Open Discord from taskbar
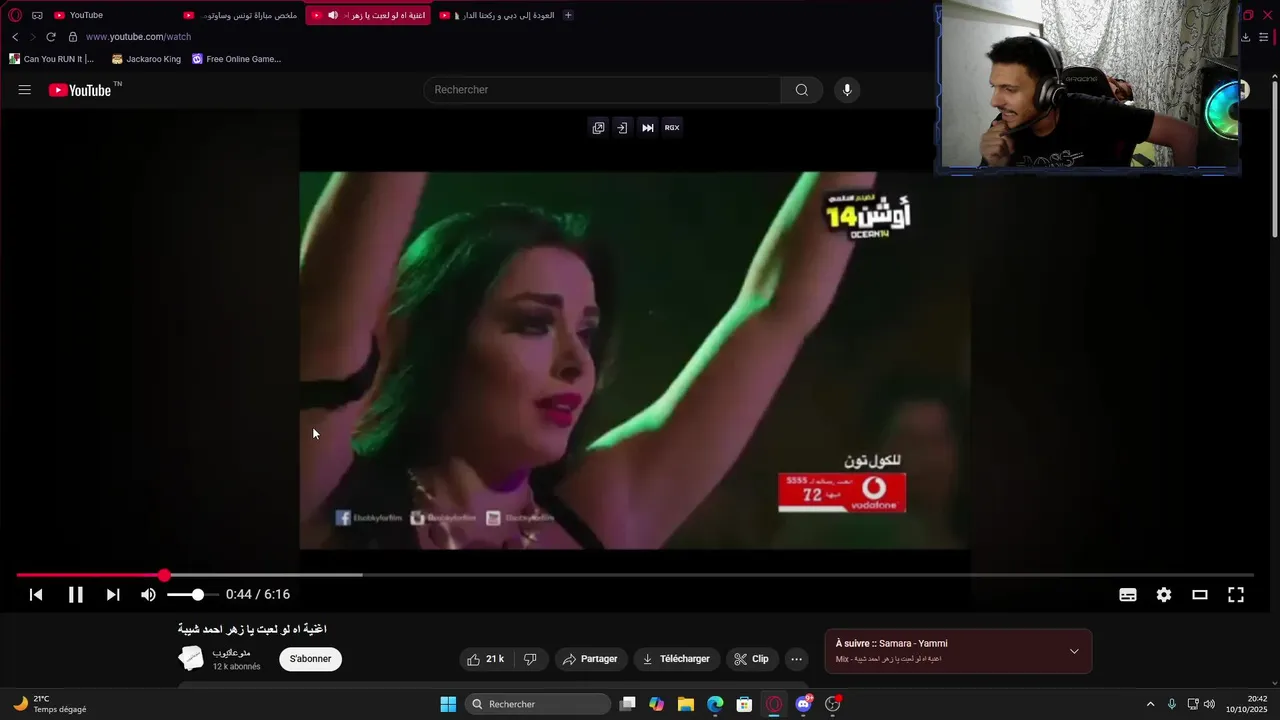Image resolution: width=1280 pixels, height=720 pixels. (x=803, y=704)
